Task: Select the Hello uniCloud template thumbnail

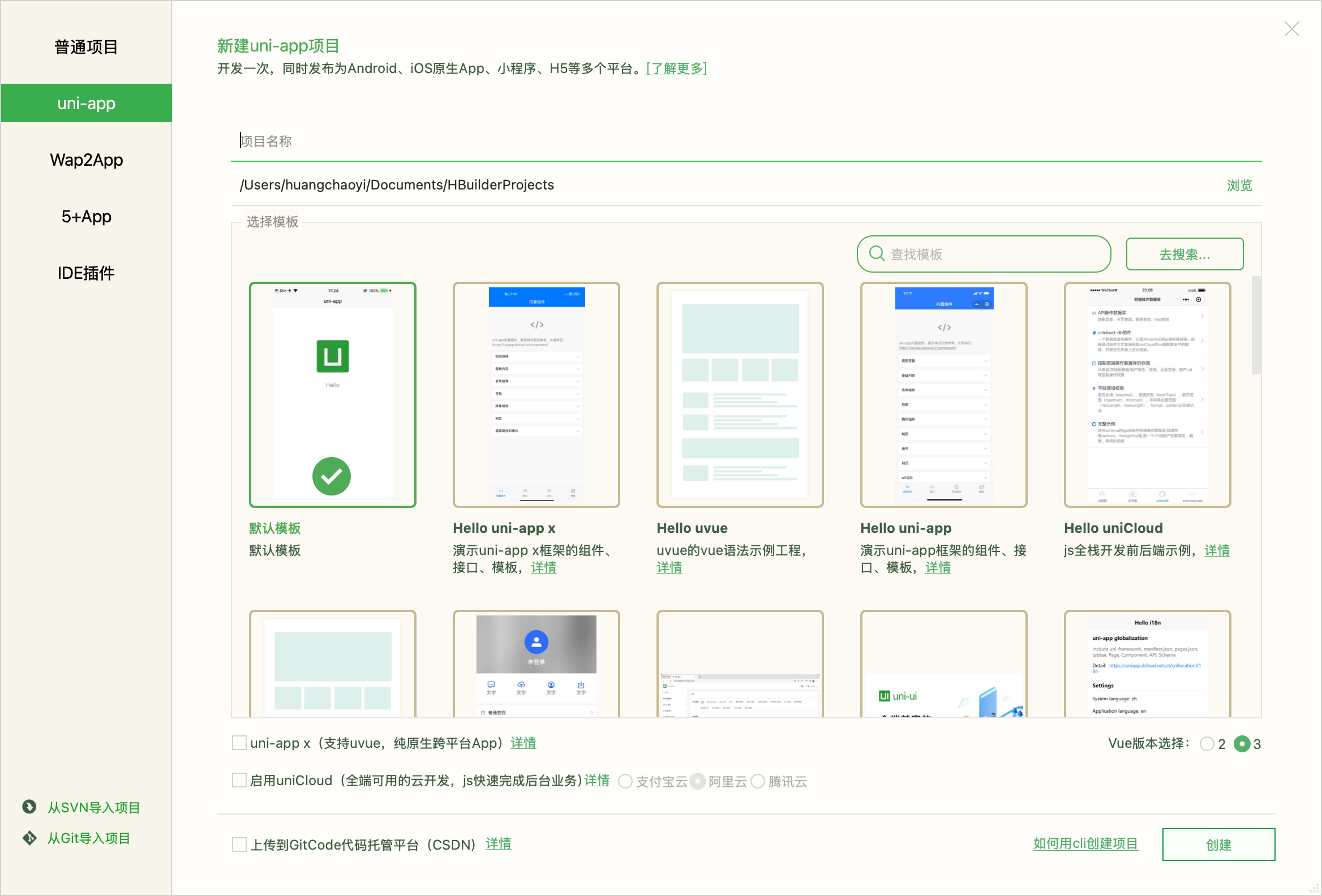Action: [1147, 395]
